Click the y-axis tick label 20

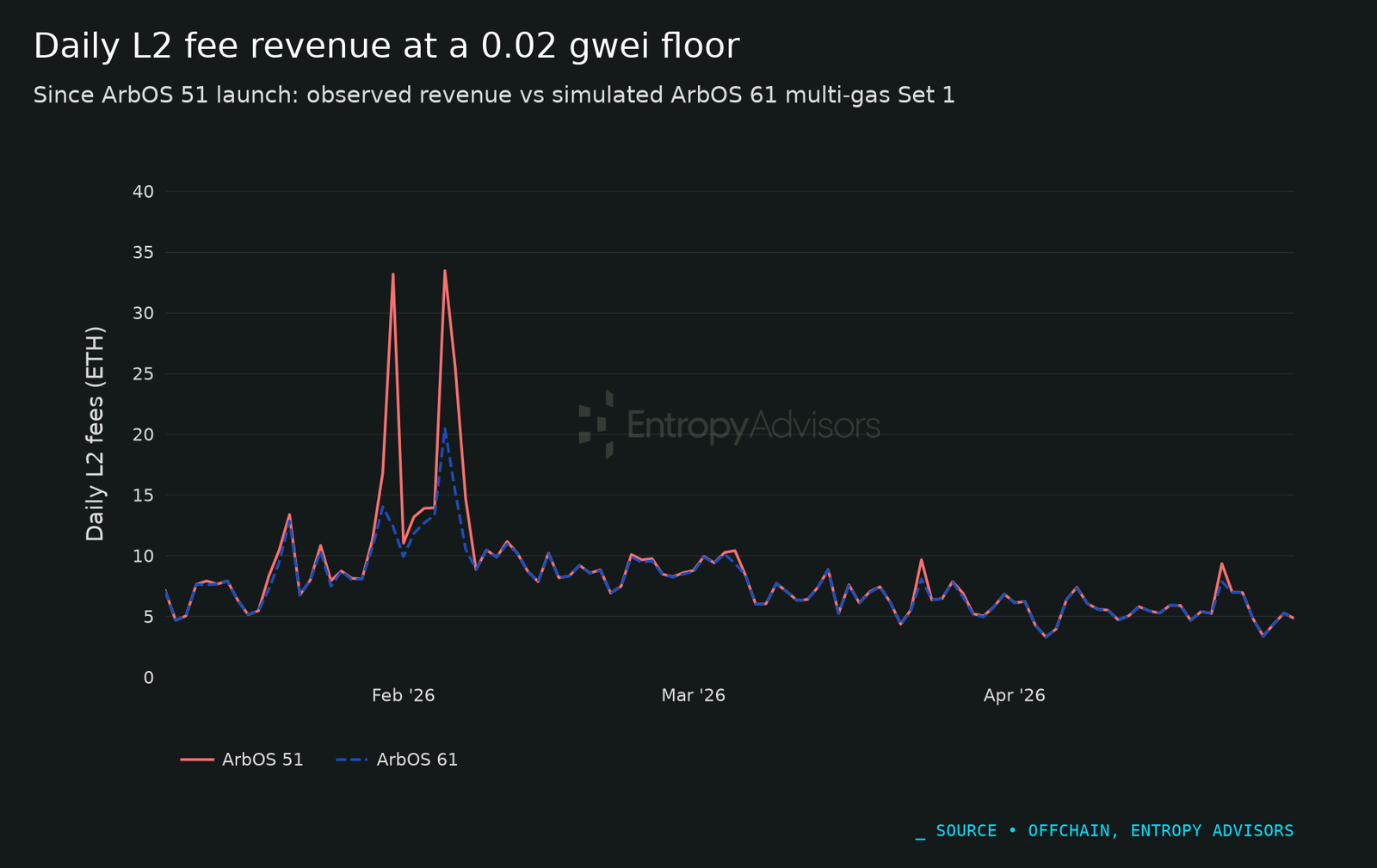tap(143, 434)
